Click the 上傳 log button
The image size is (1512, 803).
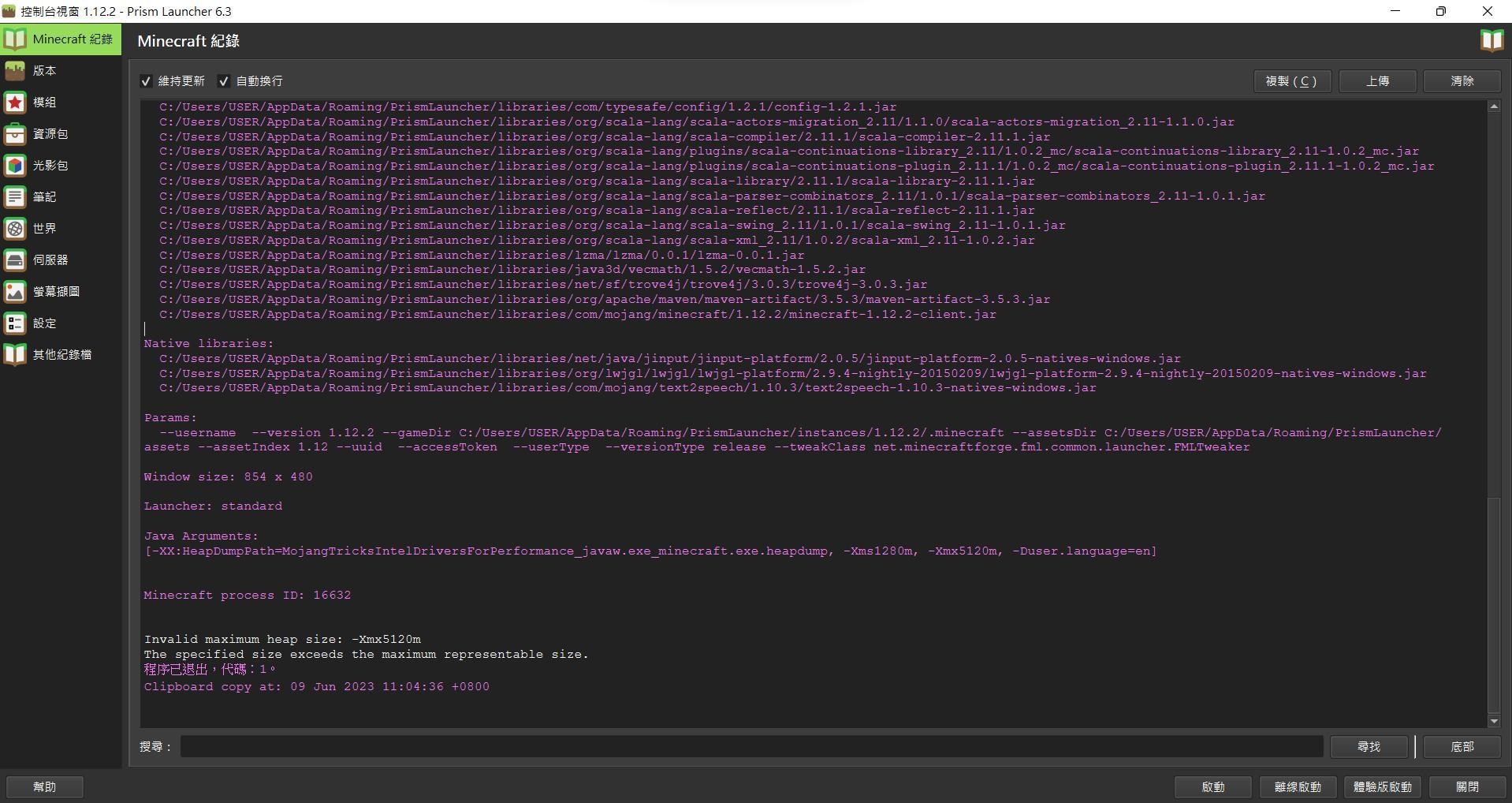[x=1377, y=81]
